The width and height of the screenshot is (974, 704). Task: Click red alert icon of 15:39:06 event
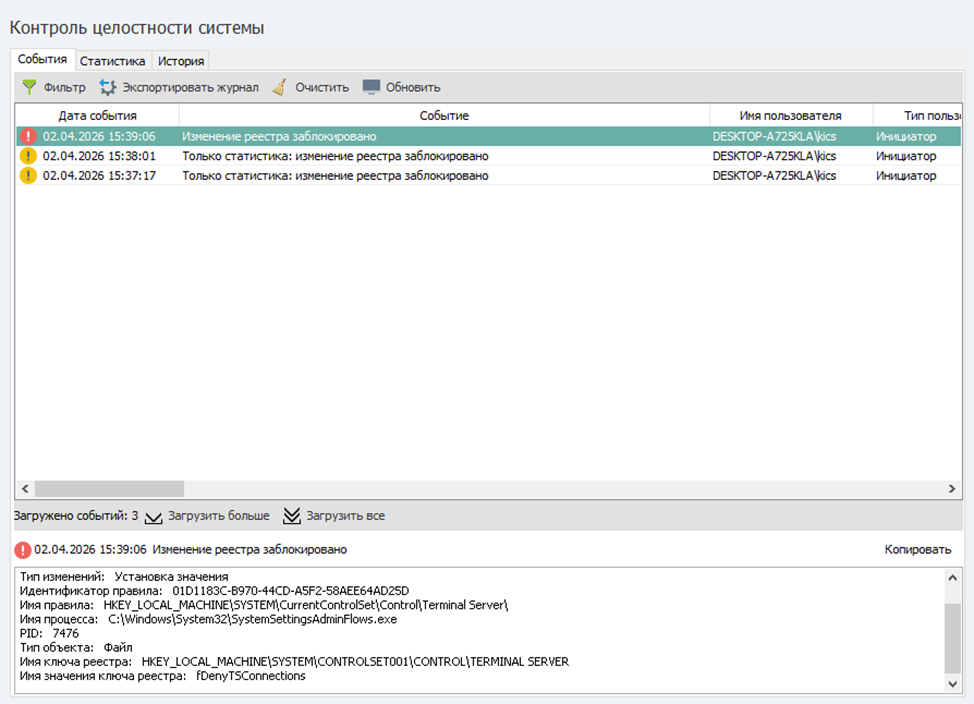point(28,136)
